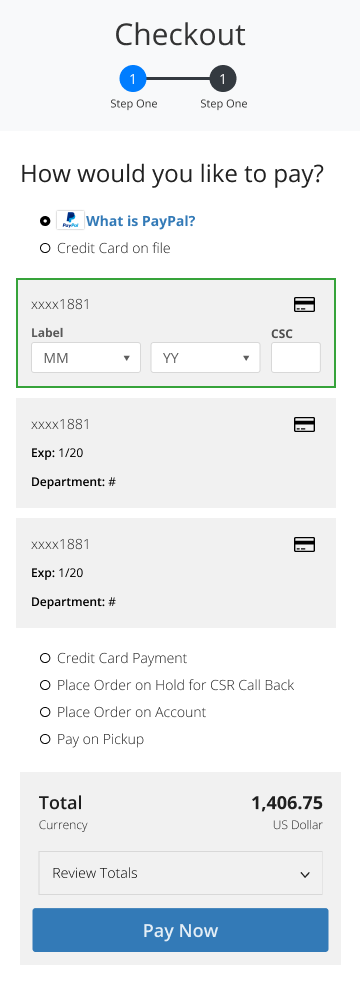Image resolution: width=360 pixels, height=990 pixels.
Task: Focus the CSC input field
Action: pos(296,358)
